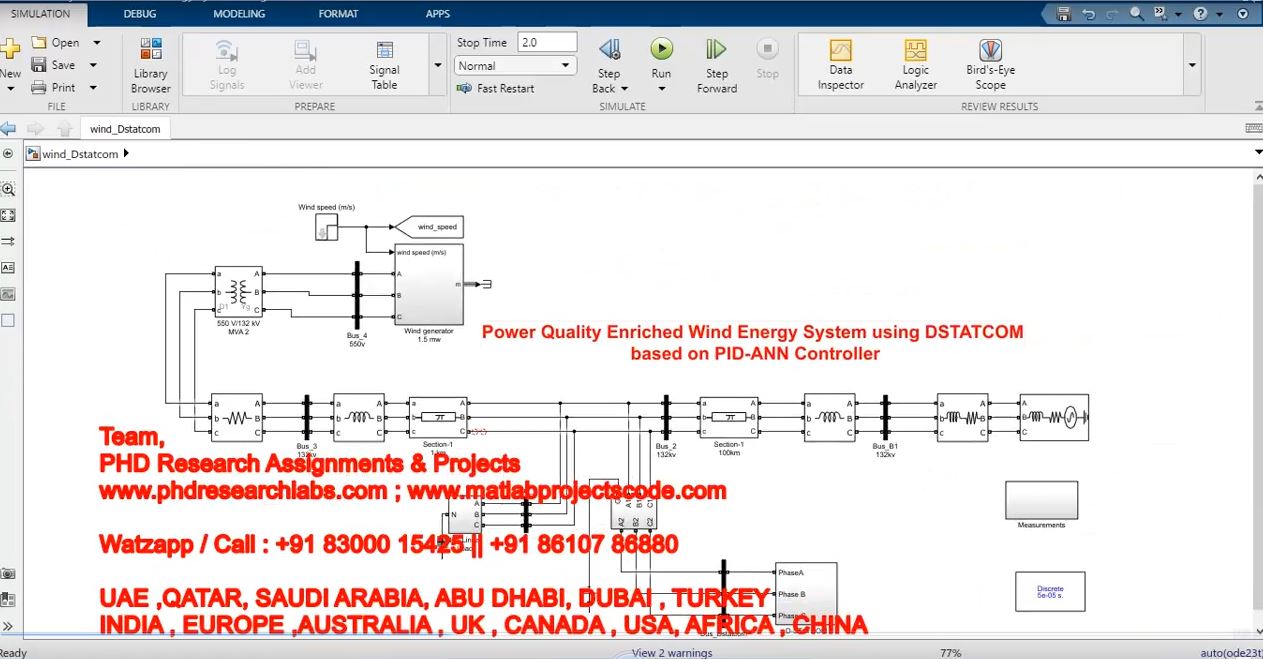This screenshot has width=1263, height=659.
Task: Open the Open file dropdown arrow
Action: [97, 43]
